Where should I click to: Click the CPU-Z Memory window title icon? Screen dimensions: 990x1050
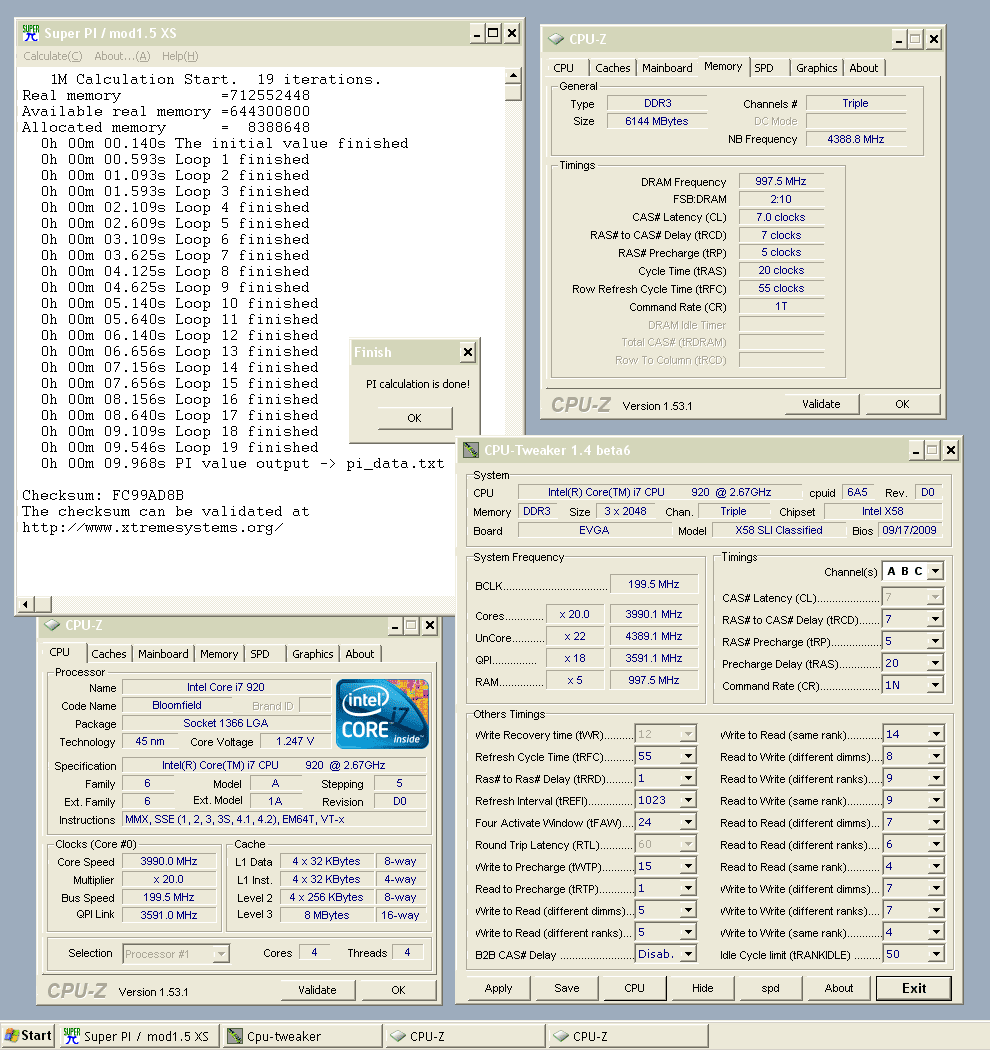pyautogui.click(x=556, y=40)
